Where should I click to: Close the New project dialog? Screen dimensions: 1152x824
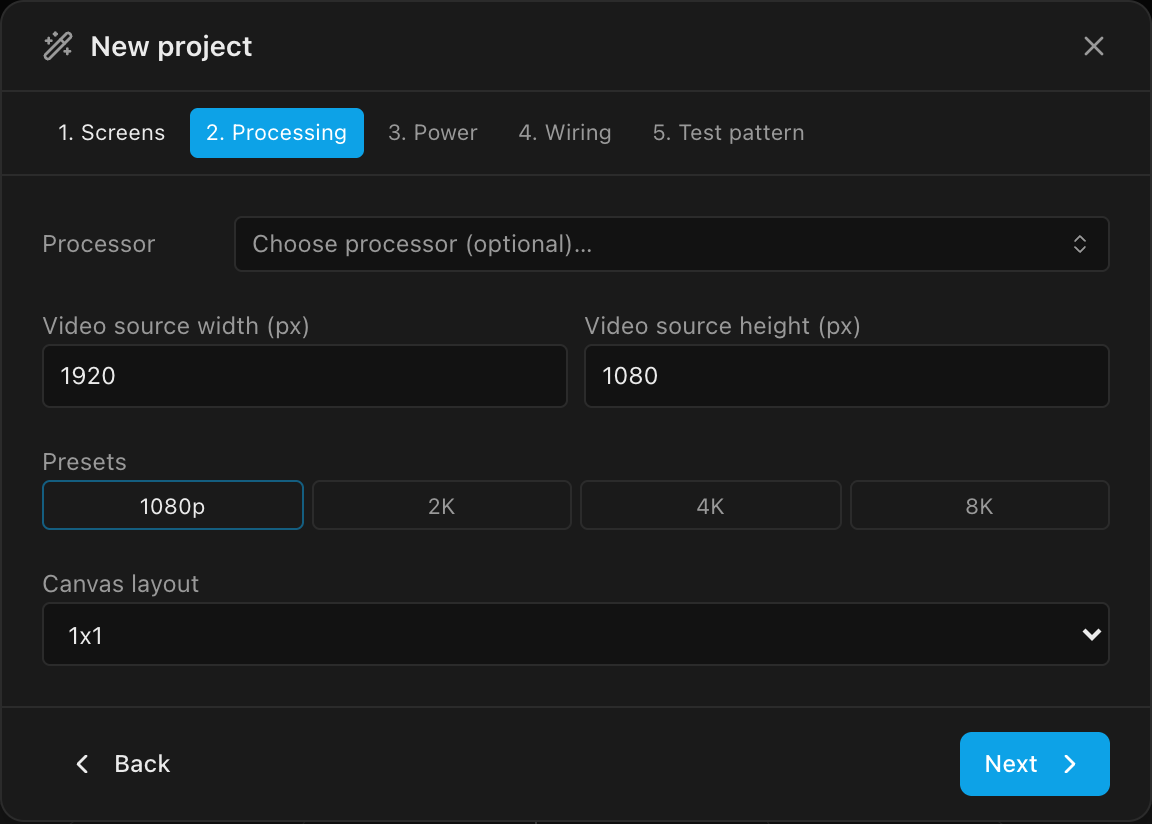click(1093, 46)
